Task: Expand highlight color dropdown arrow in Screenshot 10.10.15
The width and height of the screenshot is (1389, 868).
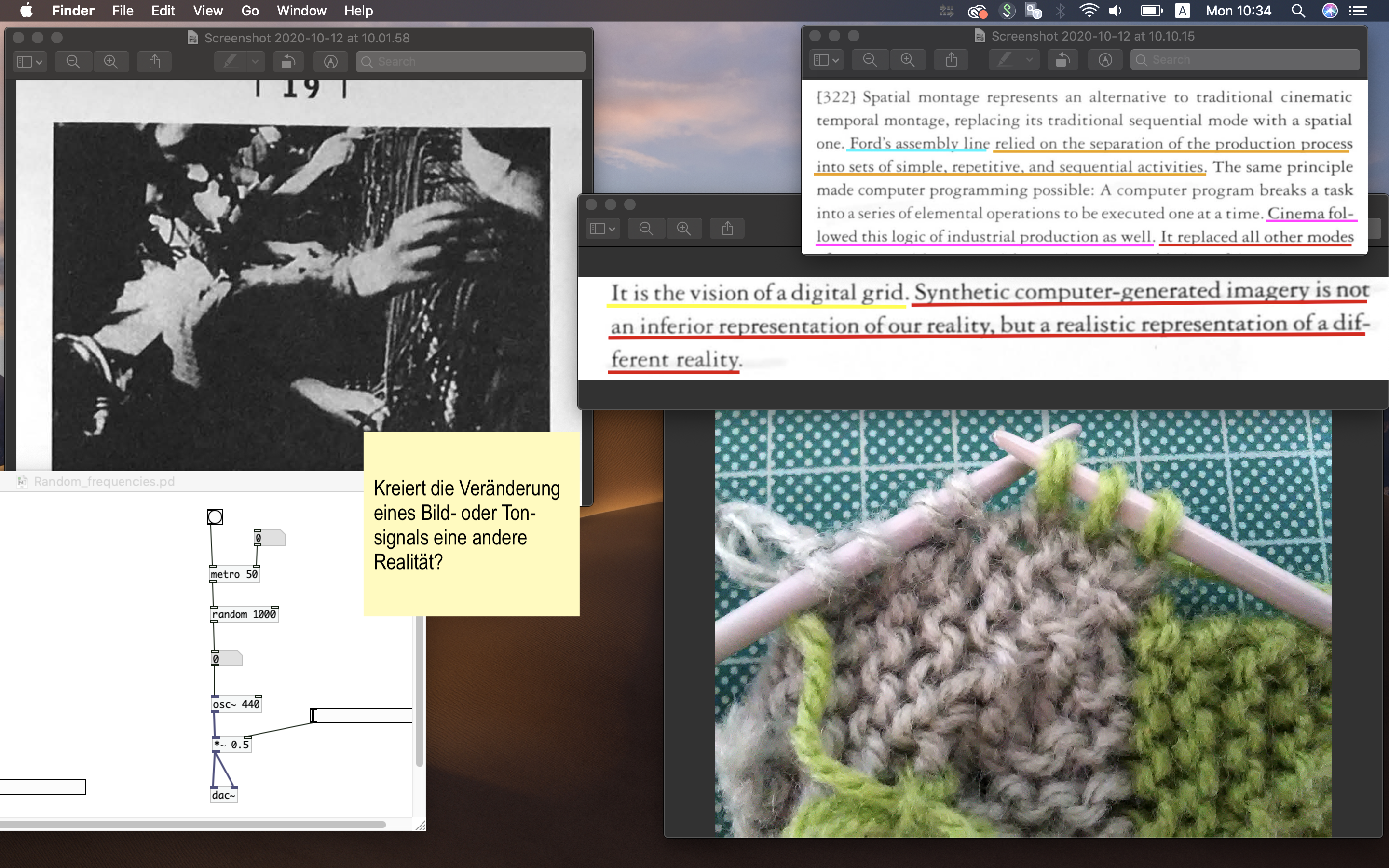Action: (1029, 60)
